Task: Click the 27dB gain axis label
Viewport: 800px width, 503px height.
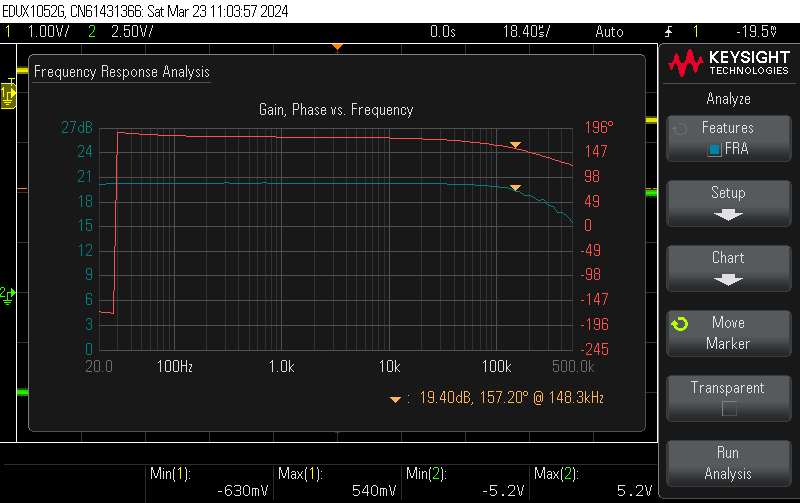Action: click(77, 127)
